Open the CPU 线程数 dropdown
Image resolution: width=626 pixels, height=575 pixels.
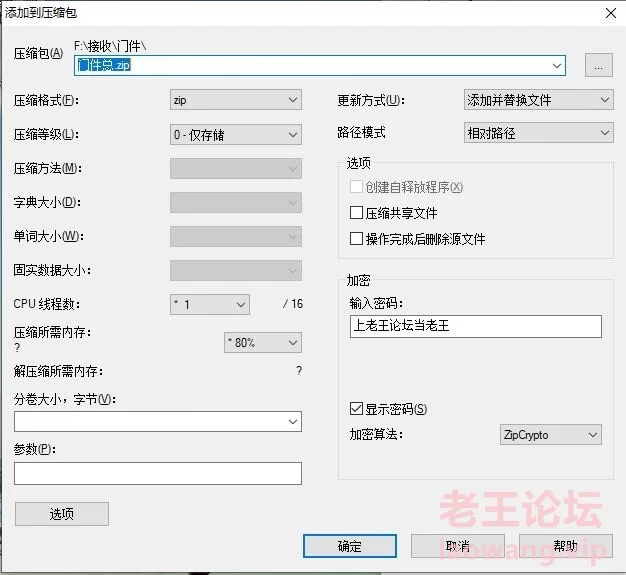tap(210, 305)
